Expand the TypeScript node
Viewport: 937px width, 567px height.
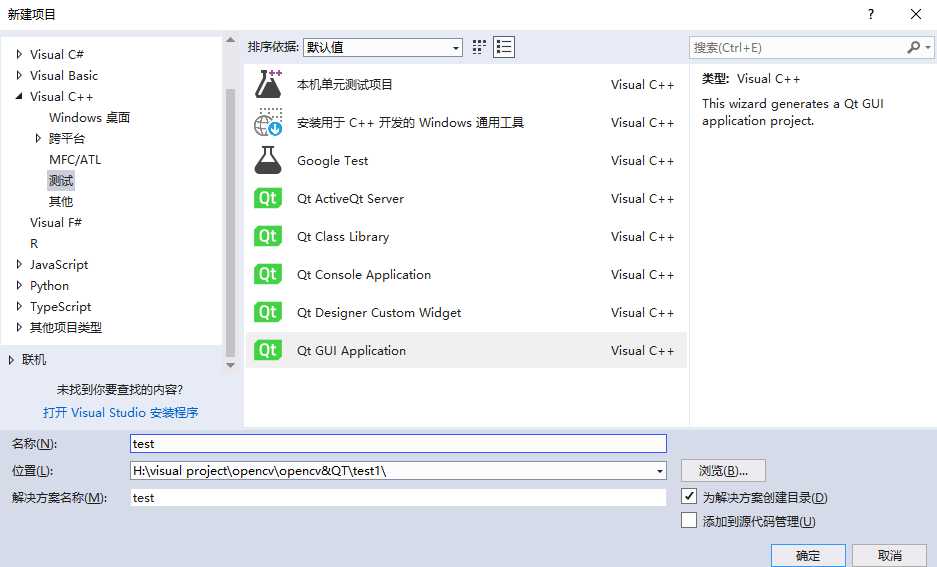tap(19, 307)
